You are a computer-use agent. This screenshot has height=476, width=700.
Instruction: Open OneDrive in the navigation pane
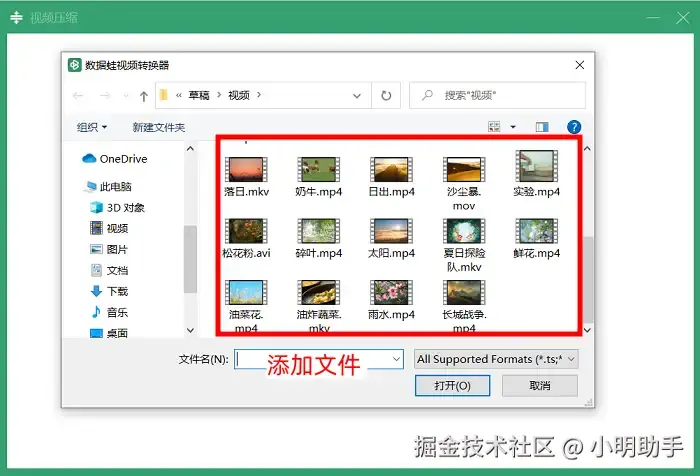point(115,159)
